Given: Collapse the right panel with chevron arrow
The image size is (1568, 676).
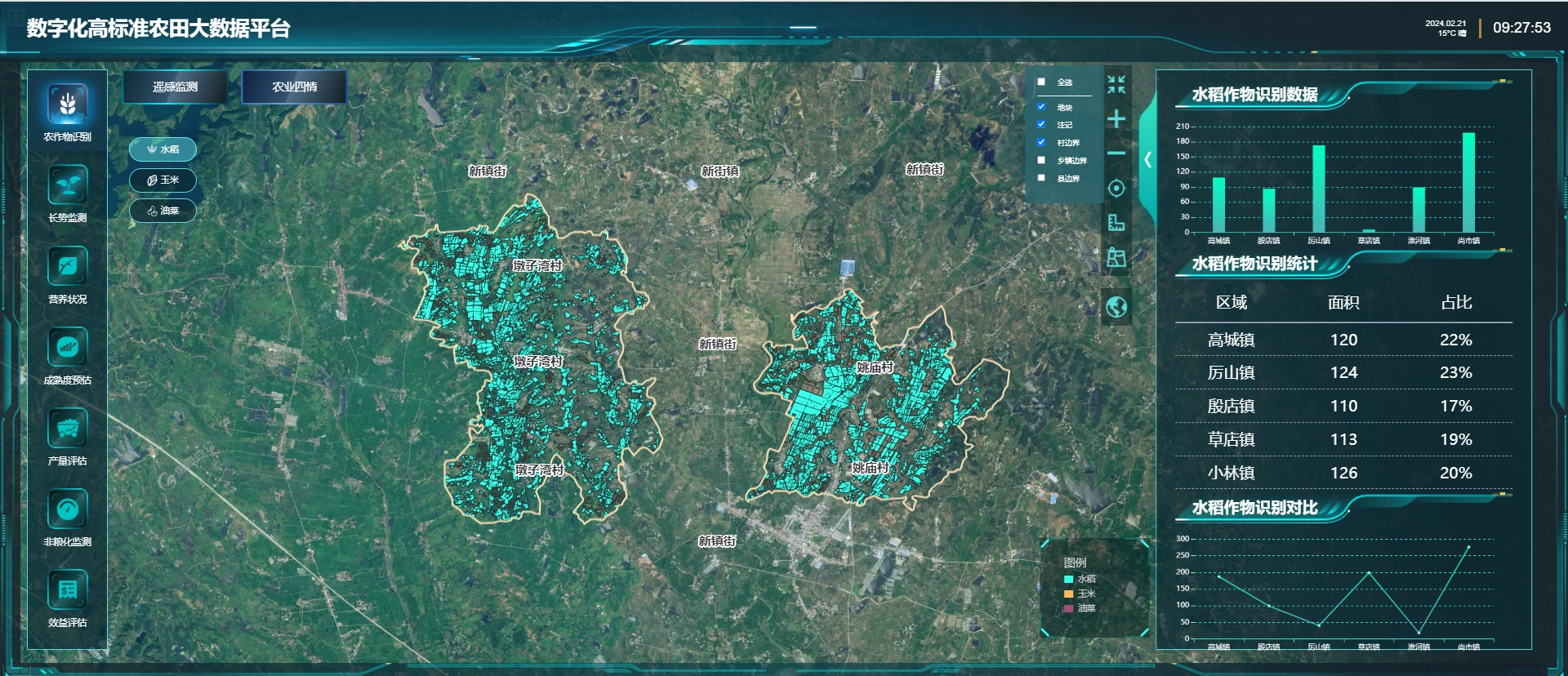Looking at the screenshot, I should click(x=1147, y=160).
